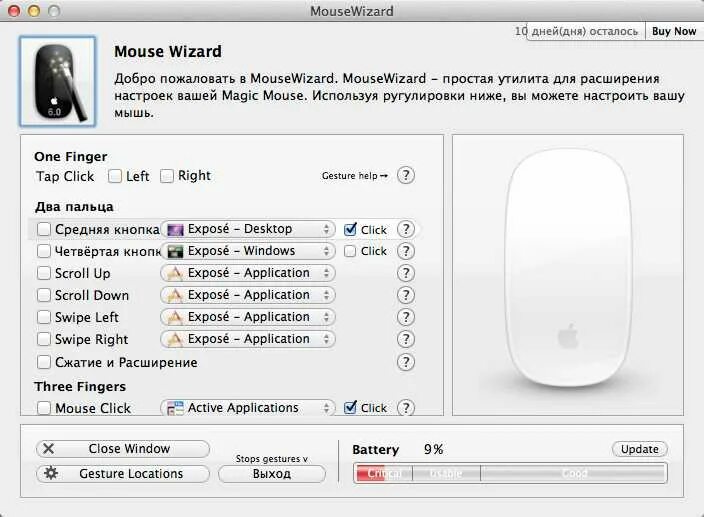The width and height of the screenshot is (704, 517).
Task: Open Gesture Locations settings
Action: coord(123,473)
